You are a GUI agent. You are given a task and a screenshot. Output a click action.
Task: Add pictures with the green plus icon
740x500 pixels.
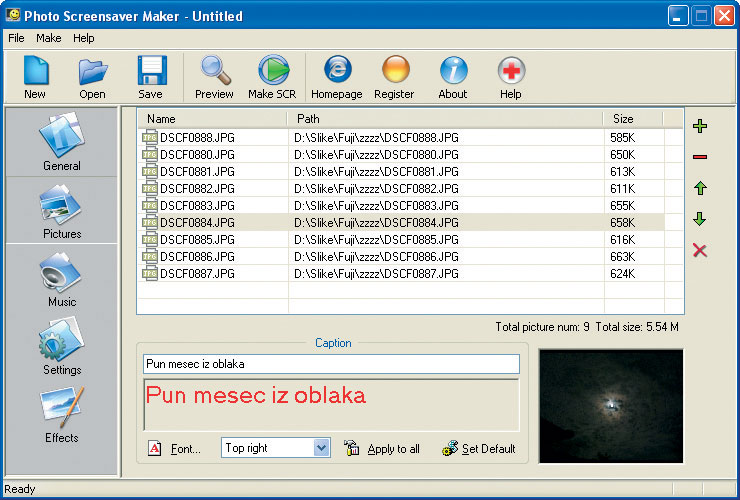click(x=700, y=126)
